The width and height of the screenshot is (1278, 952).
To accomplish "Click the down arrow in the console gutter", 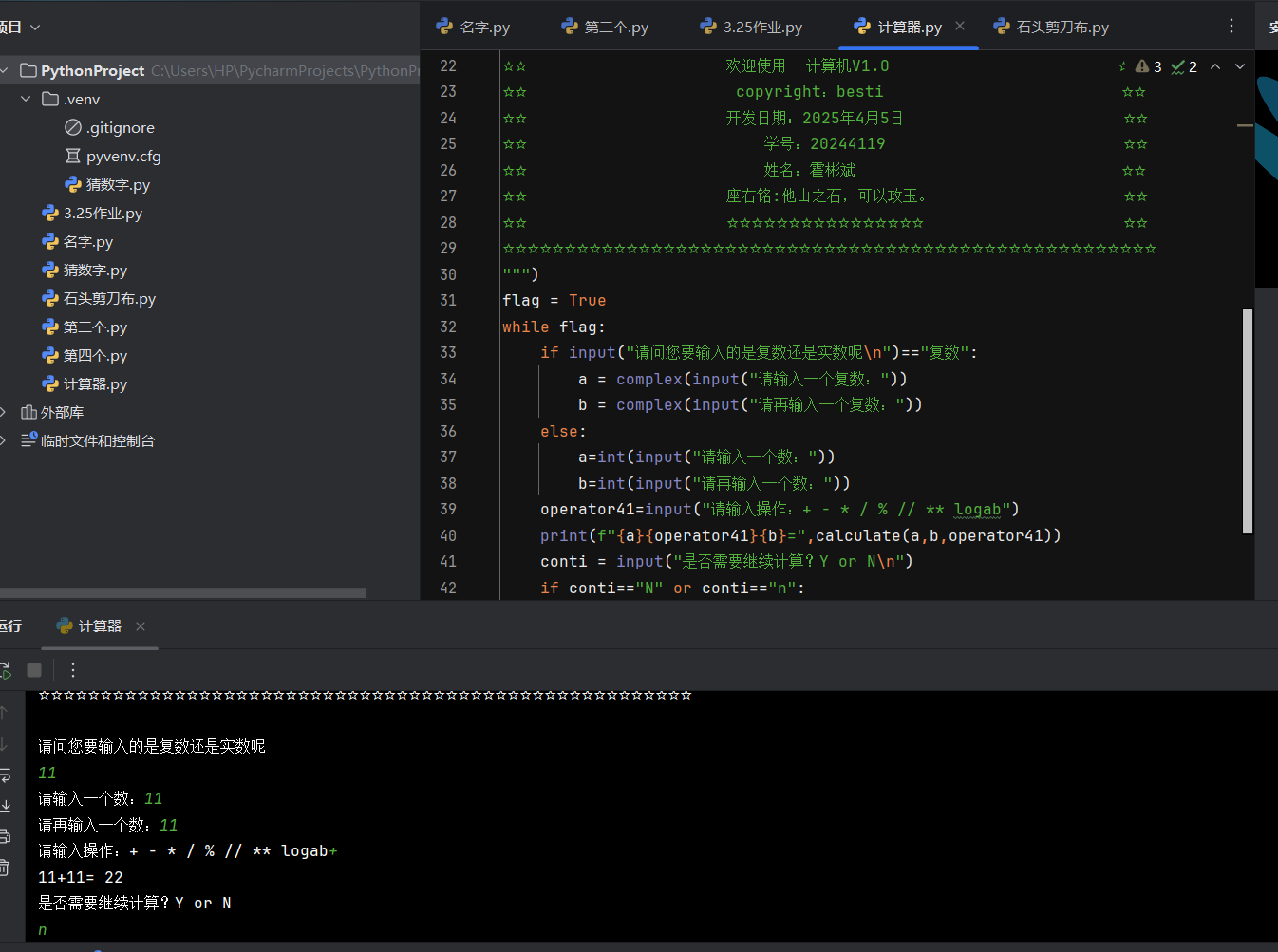I will tap(5, 744).
